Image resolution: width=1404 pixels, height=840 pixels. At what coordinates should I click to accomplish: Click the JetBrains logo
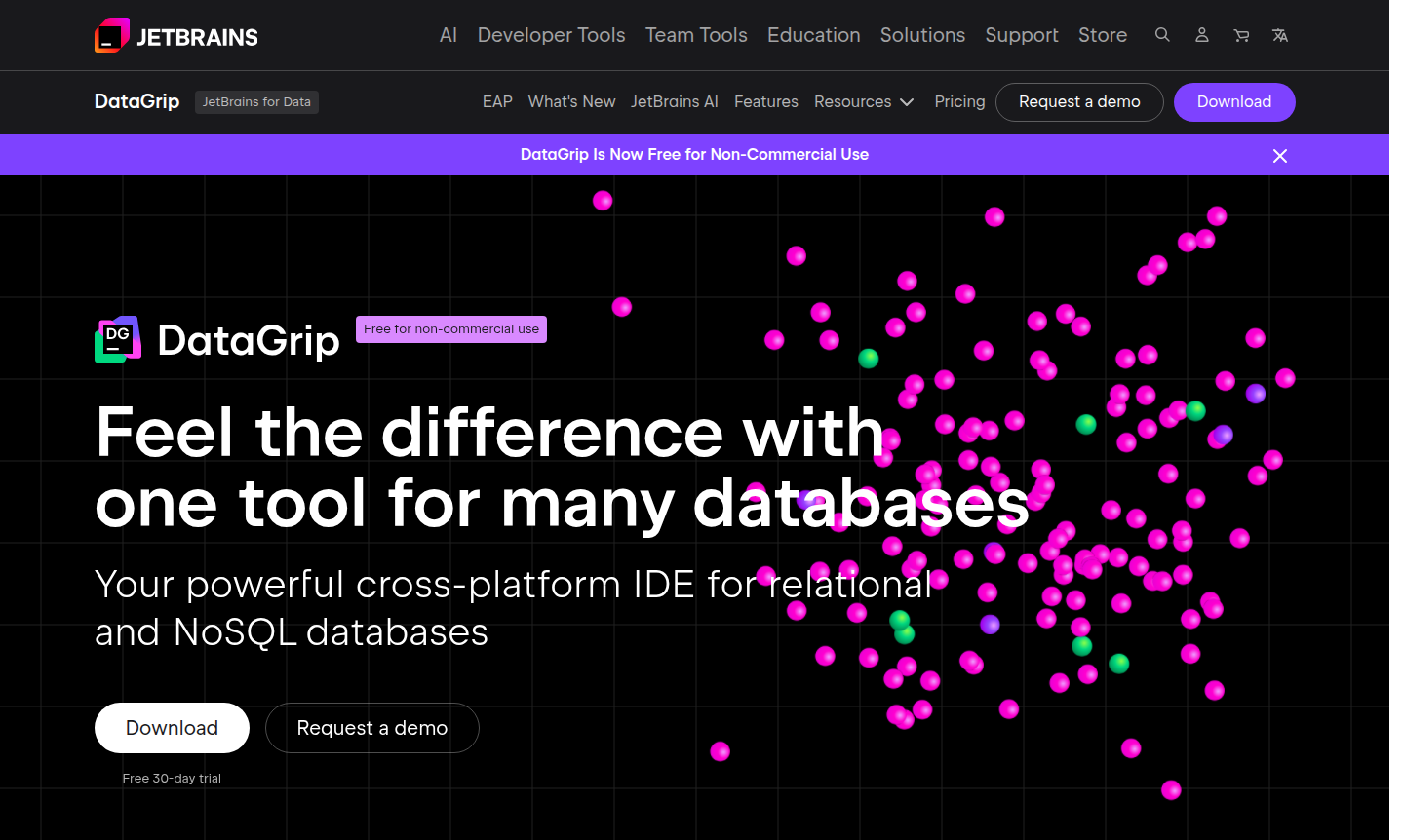pos(175,35)
